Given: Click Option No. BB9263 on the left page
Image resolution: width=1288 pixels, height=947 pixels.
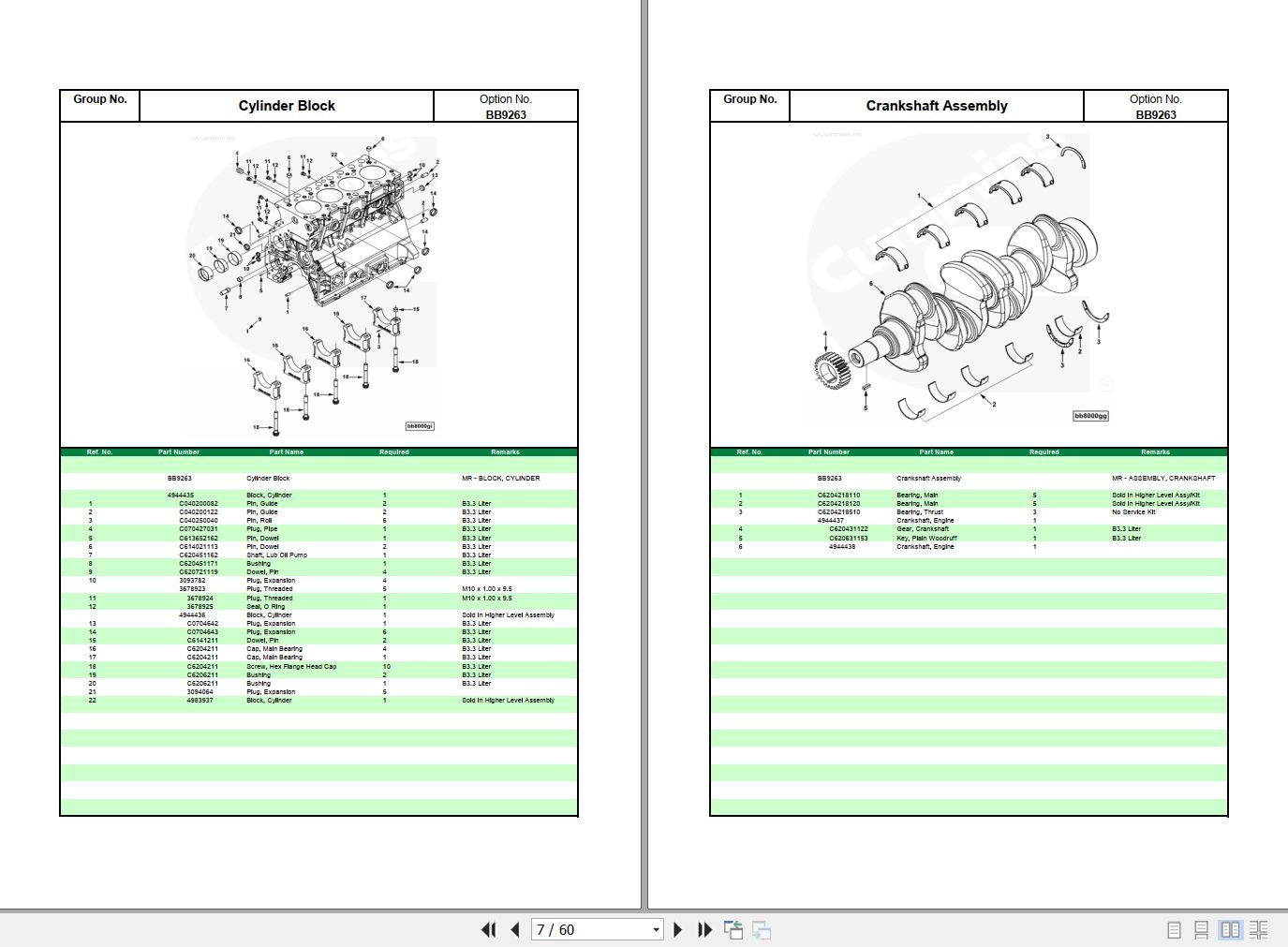Looking at the screenshot, I should [505, 107].
